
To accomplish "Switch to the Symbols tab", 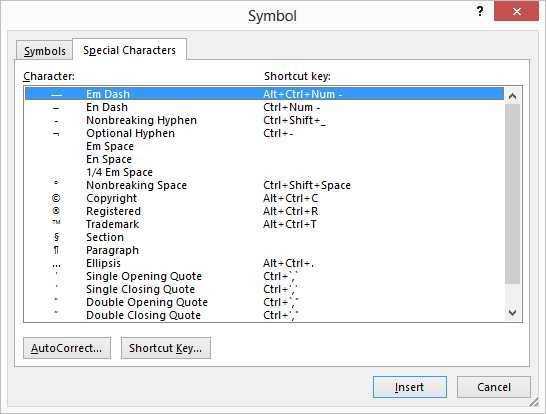I will click(45, 51).
